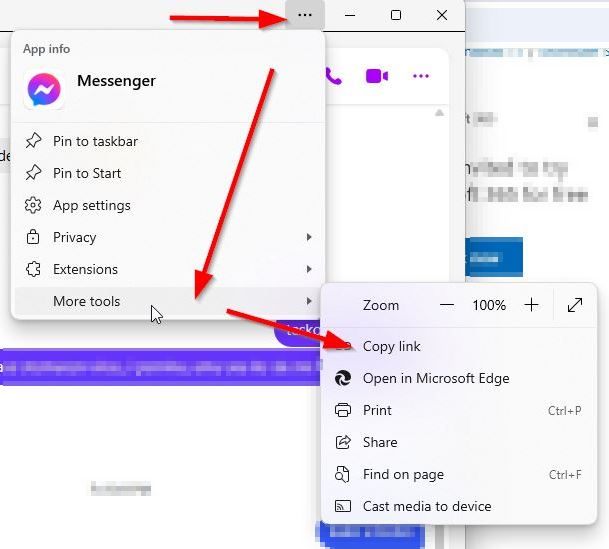609x549 pixels.
Task: Choose Copy link from submenu
Action: pos(459,346)
